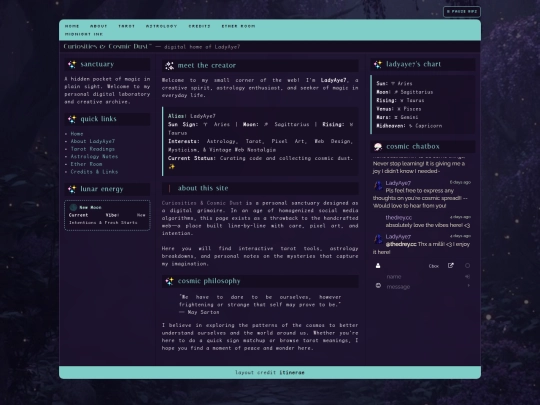540x405 pixels.
Task: Click the 'Curiosities & Cosmic Dust' site title
Action: (107, 46)
